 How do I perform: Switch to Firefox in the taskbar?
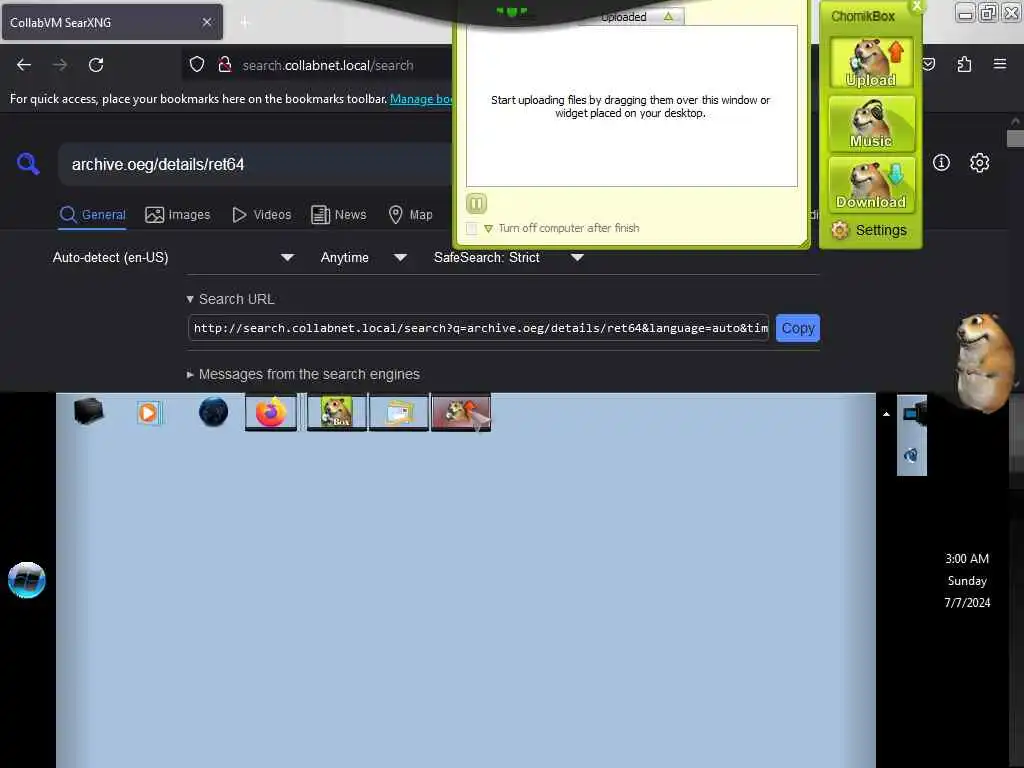(271, 412)
